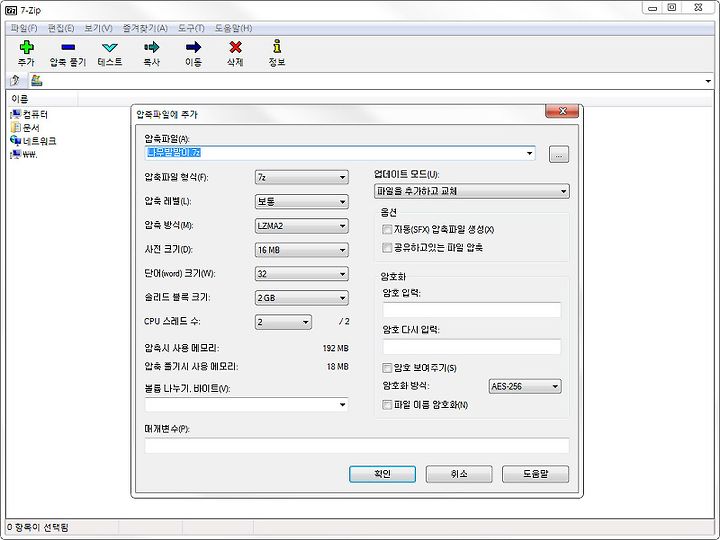Click the 매개변수(P) parameters field
The width and height of the screenshot is (720, 540).
point(357,445)
